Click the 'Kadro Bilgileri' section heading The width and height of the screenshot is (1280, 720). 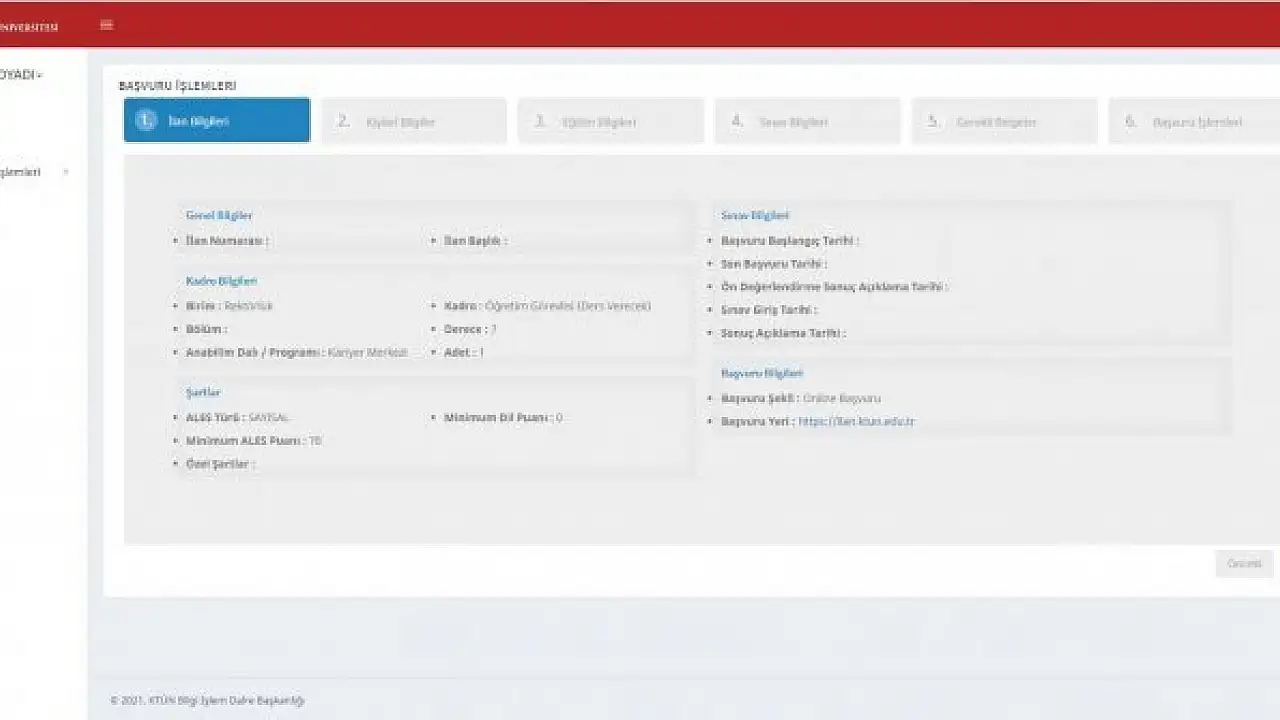coord(221,281)
